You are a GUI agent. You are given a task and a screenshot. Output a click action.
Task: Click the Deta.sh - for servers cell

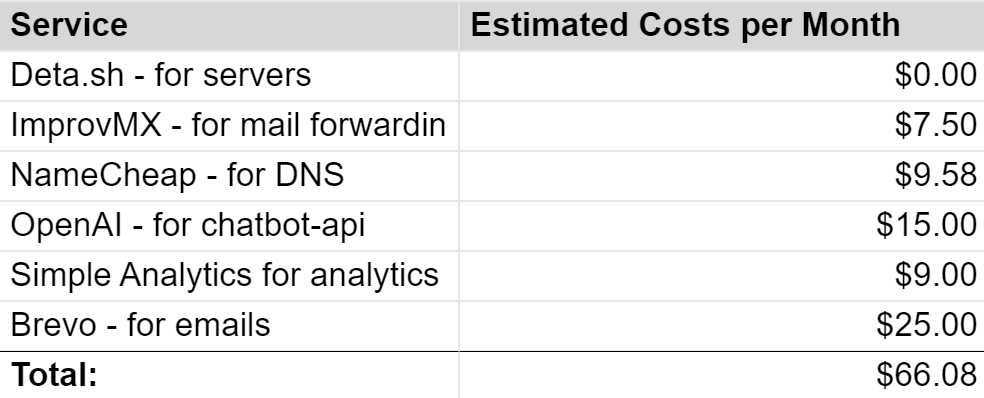[229, 75]
